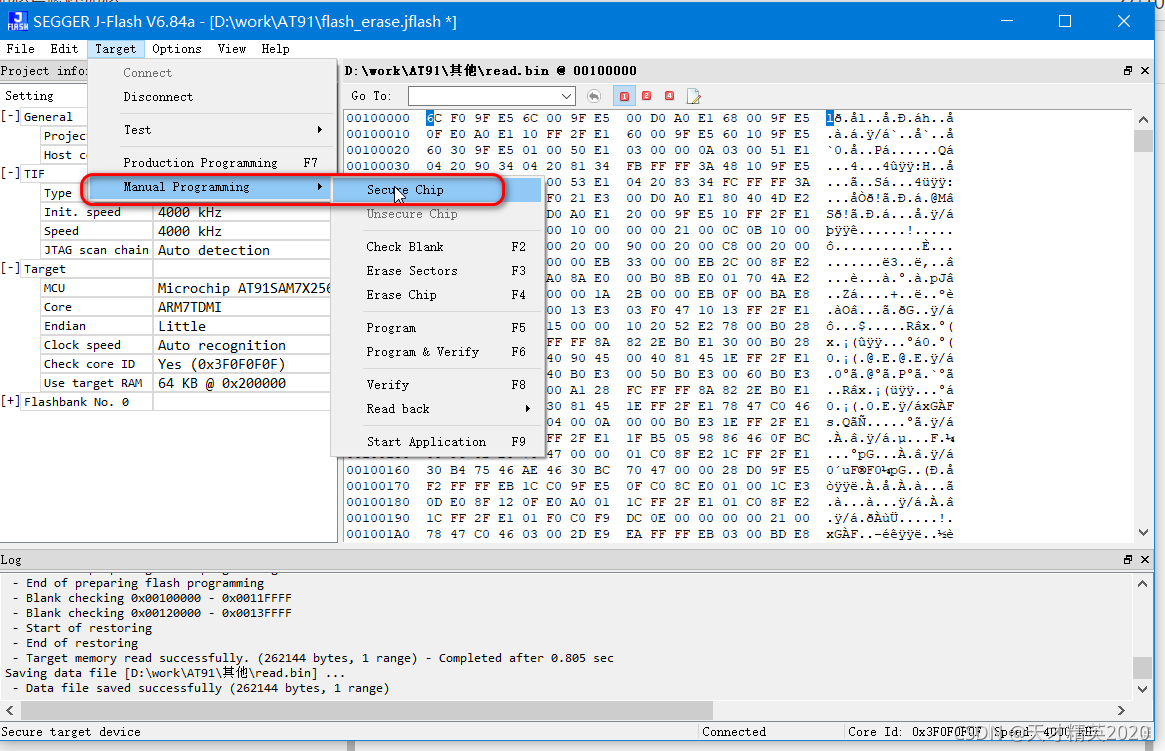Click the Log vertical scrollbar up arrow
1165x751 pixels.
tap(1143, 584)
